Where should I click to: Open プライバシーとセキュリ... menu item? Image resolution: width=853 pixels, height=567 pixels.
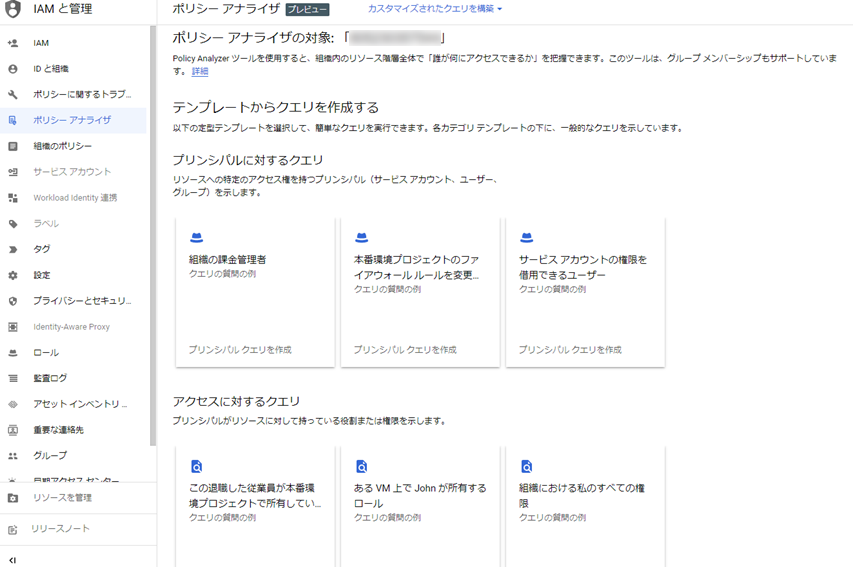click(73, 301)
